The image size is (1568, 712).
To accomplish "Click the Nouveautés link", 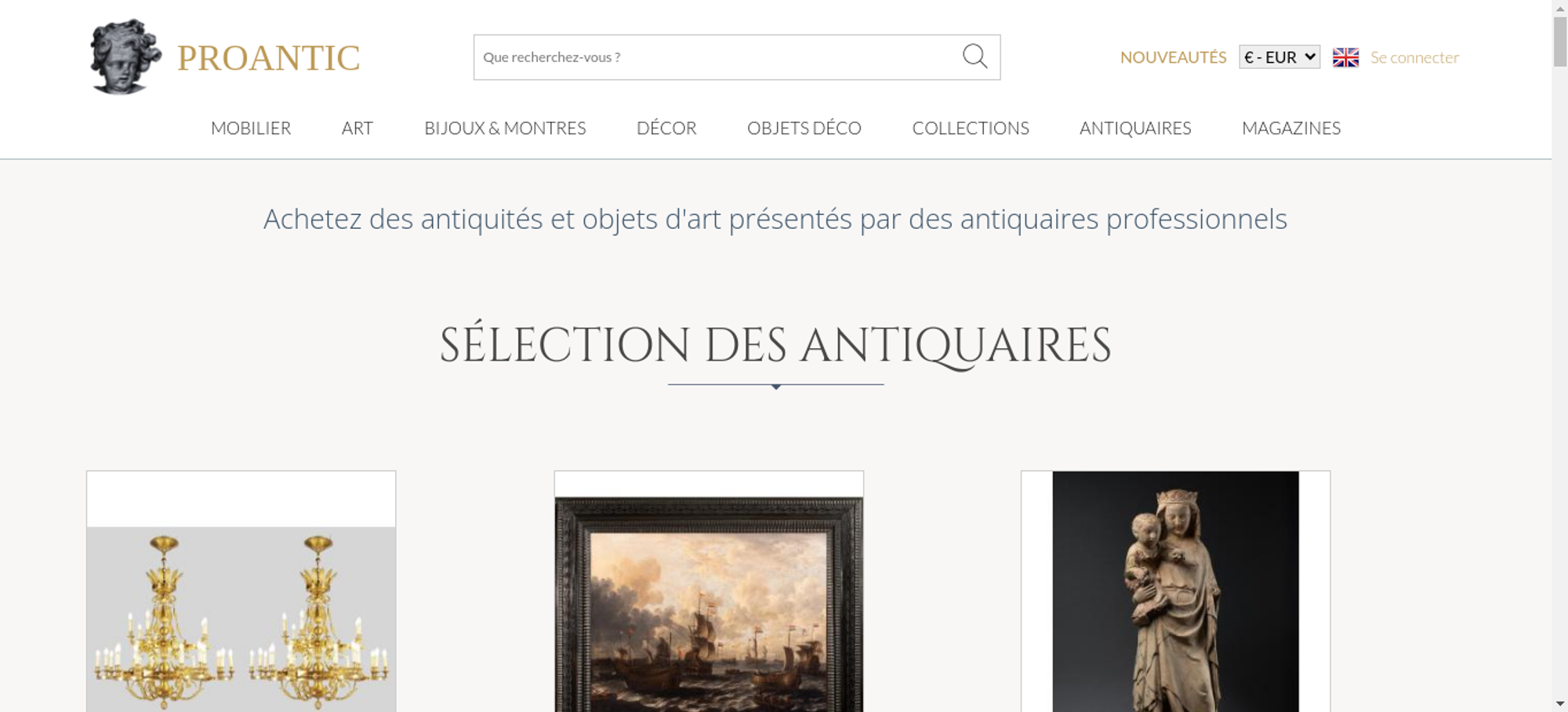I will pos(1173,57).
